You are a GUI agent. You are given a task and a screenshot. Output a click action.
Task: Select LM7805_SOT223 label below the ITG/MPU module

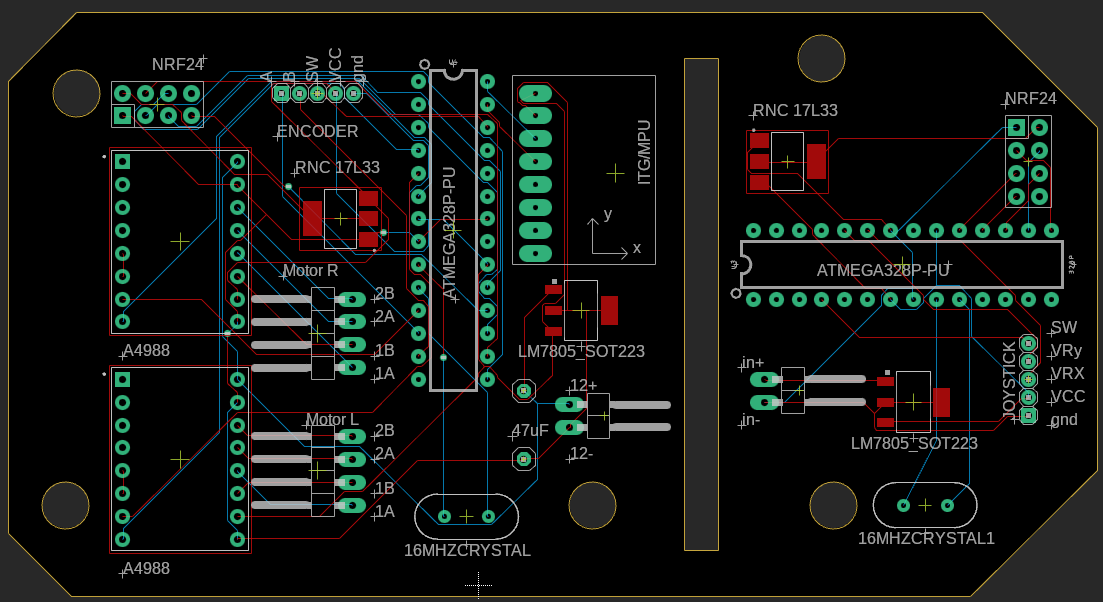tap(581, 352)
